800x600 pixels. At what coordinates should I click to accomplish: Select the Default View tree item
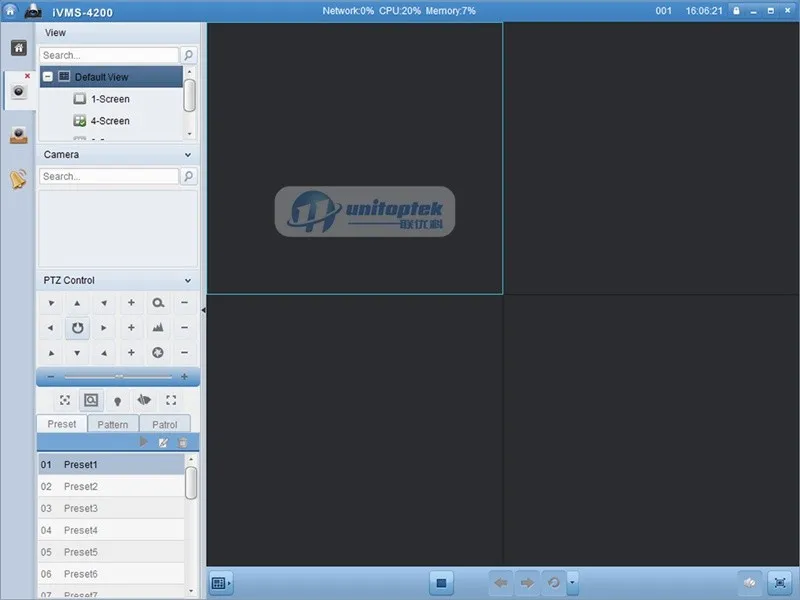(x=111, y=77)
